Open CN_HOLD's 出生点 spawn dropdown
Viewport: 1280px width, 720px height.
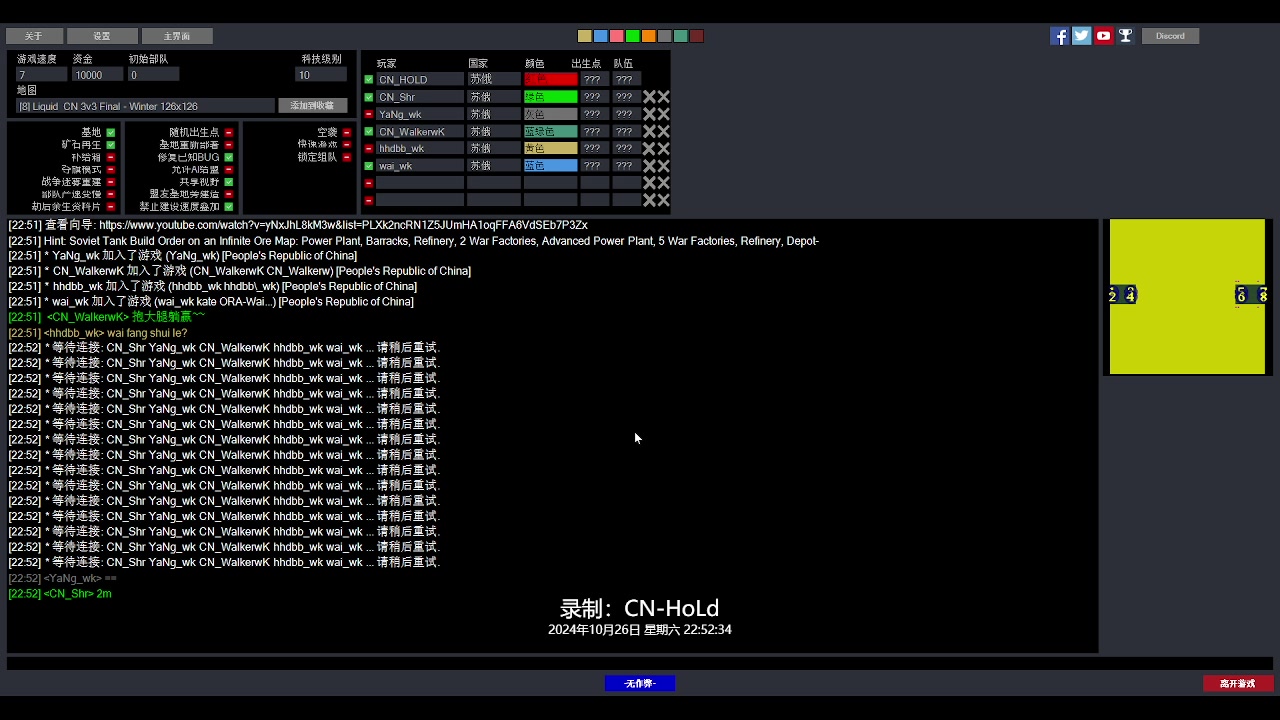coord(594,80)
